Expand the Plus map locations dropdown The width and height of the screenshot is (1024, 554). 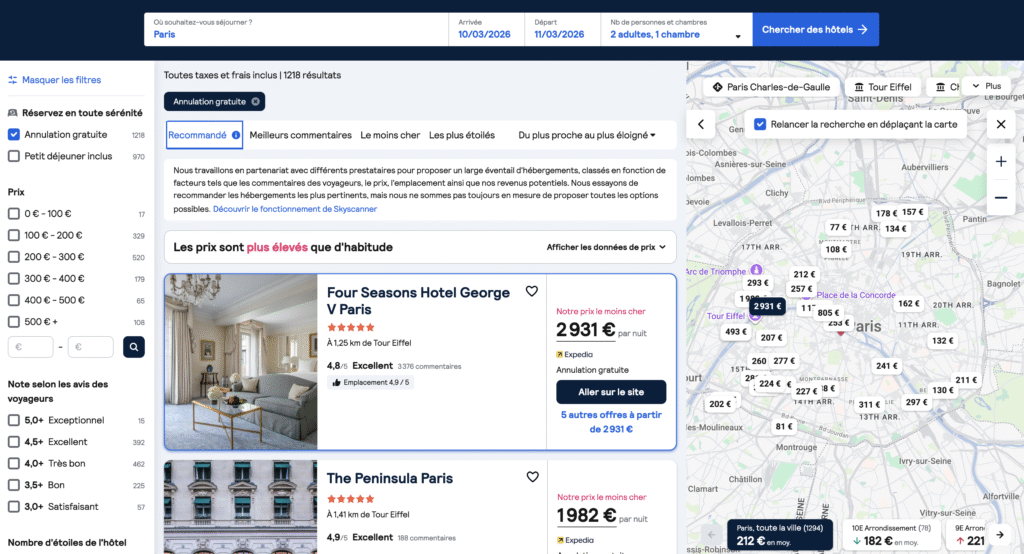click(x=986, y=86)
